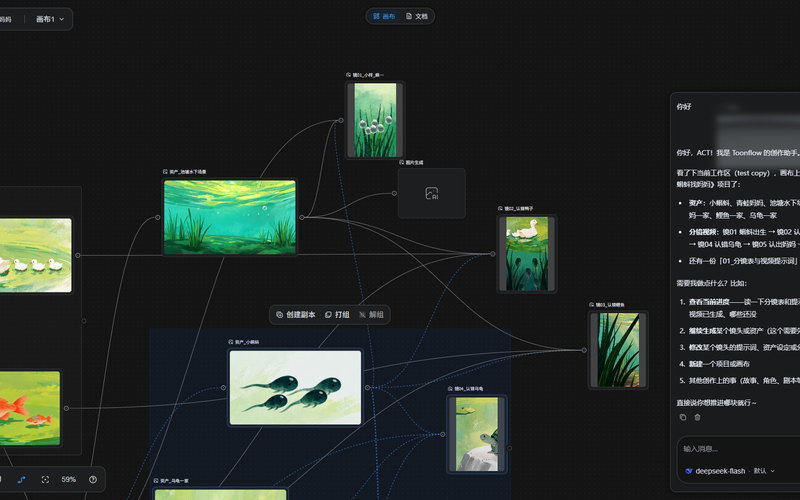Click output port of goldfish image
Viewport: 800px width, 500px height.
[x=66, y=408]
